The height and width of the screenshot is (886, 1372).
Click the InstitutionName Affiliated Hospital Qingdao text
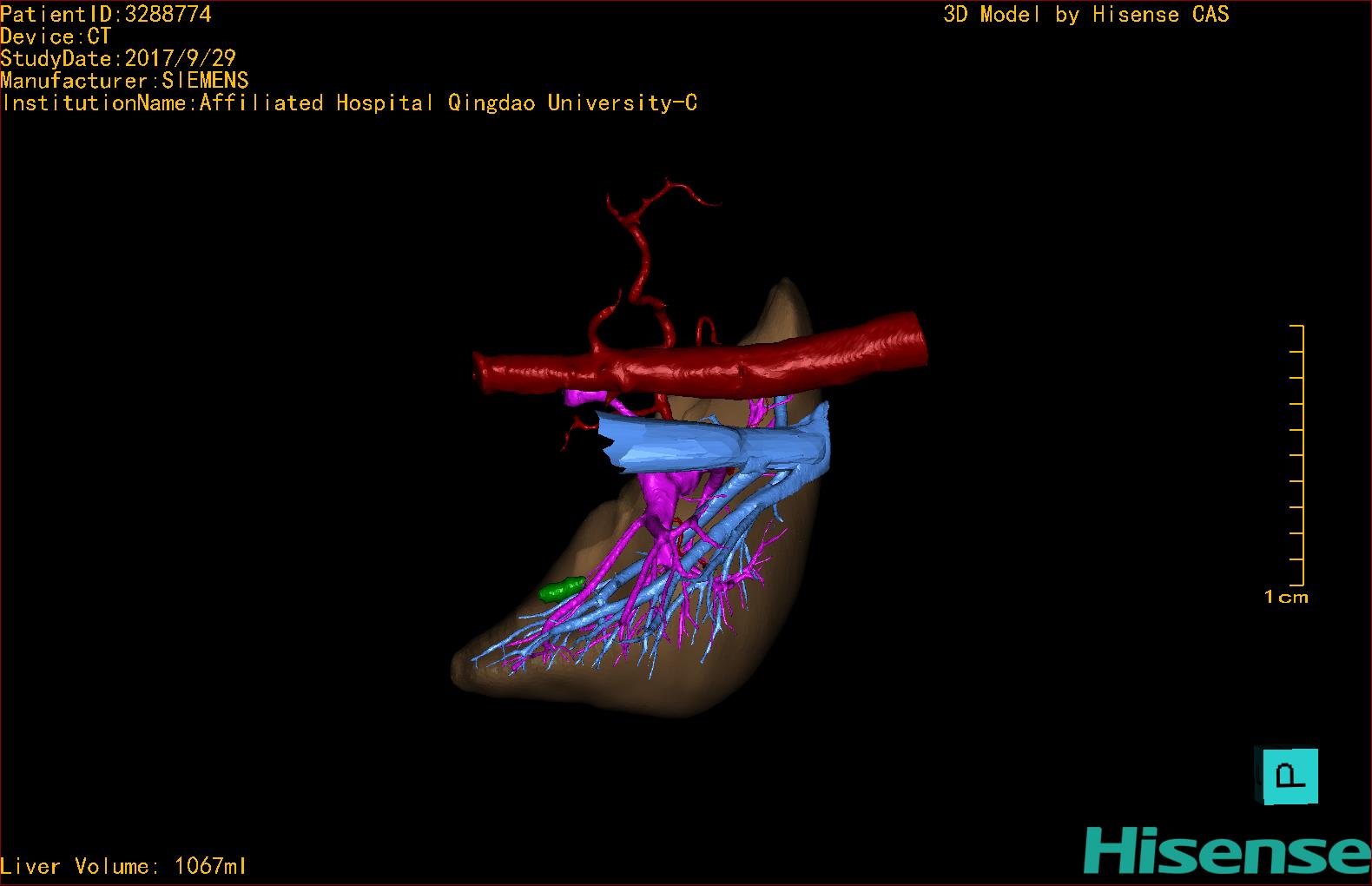pos(349,103)
